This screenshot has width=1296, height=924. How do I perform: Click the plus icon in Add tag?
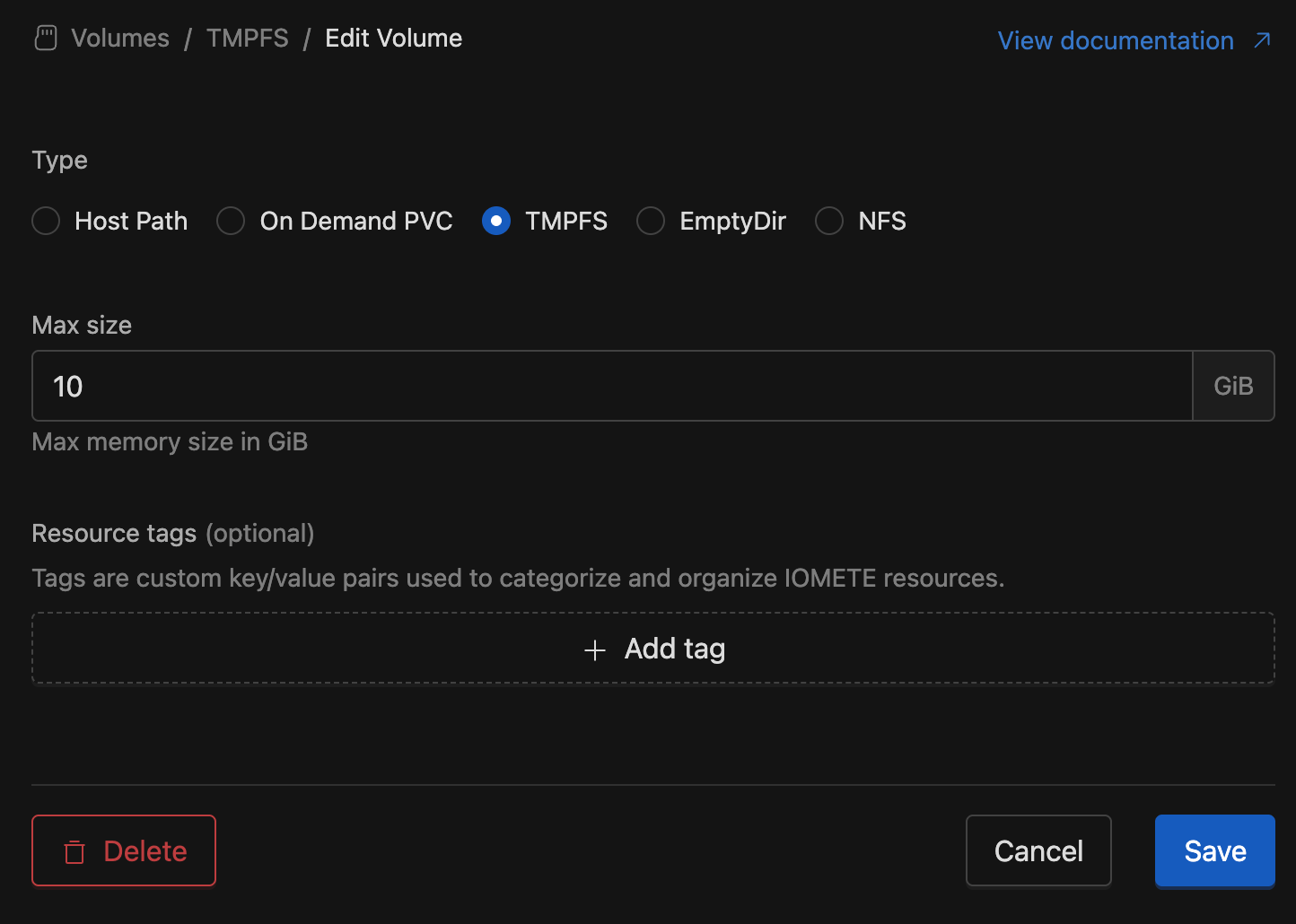click(594, 650)
